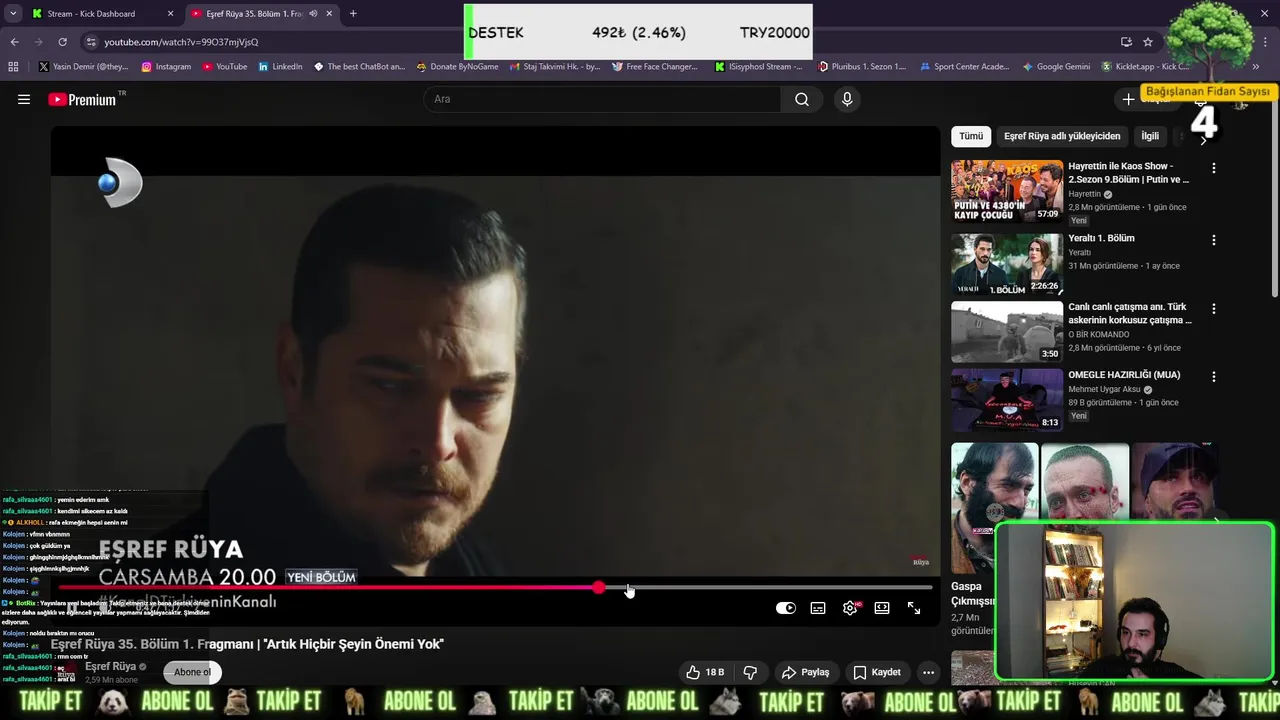Image resolution: width=1280 pixels, height=720 pixels.
Task: Click the address bar URL
Action: coord(181,42)
